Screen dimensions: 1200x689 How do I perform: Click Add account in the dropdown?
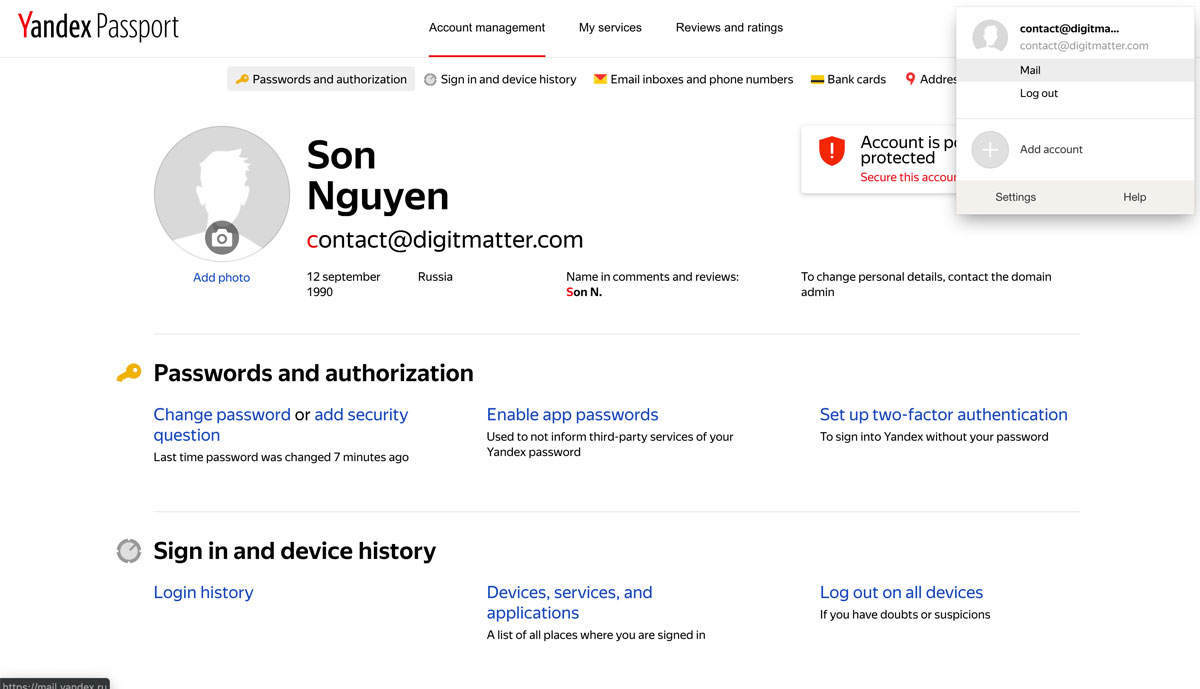coord(1051,149)
